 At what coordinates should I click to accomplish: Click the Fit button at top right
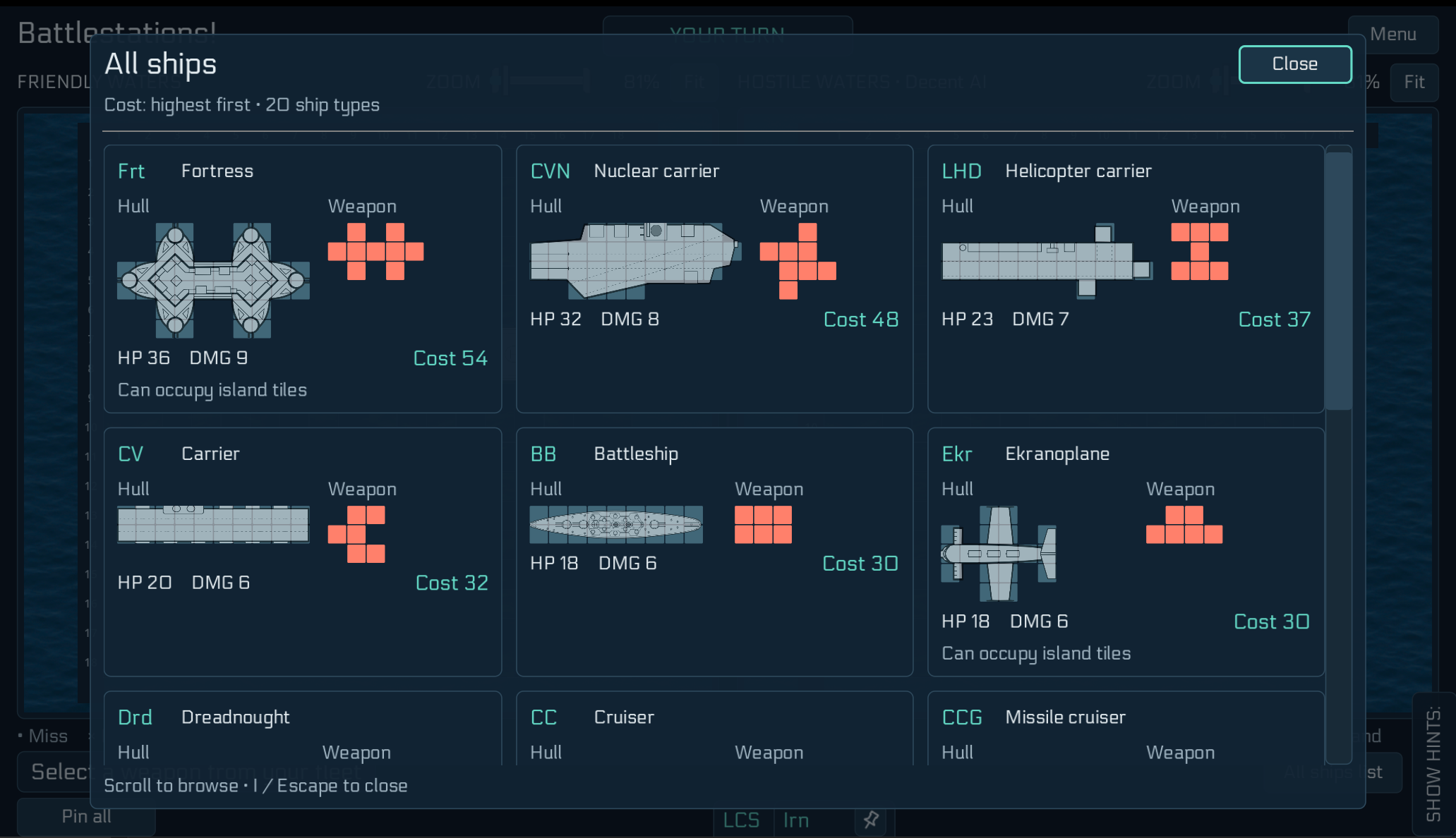1414,83
